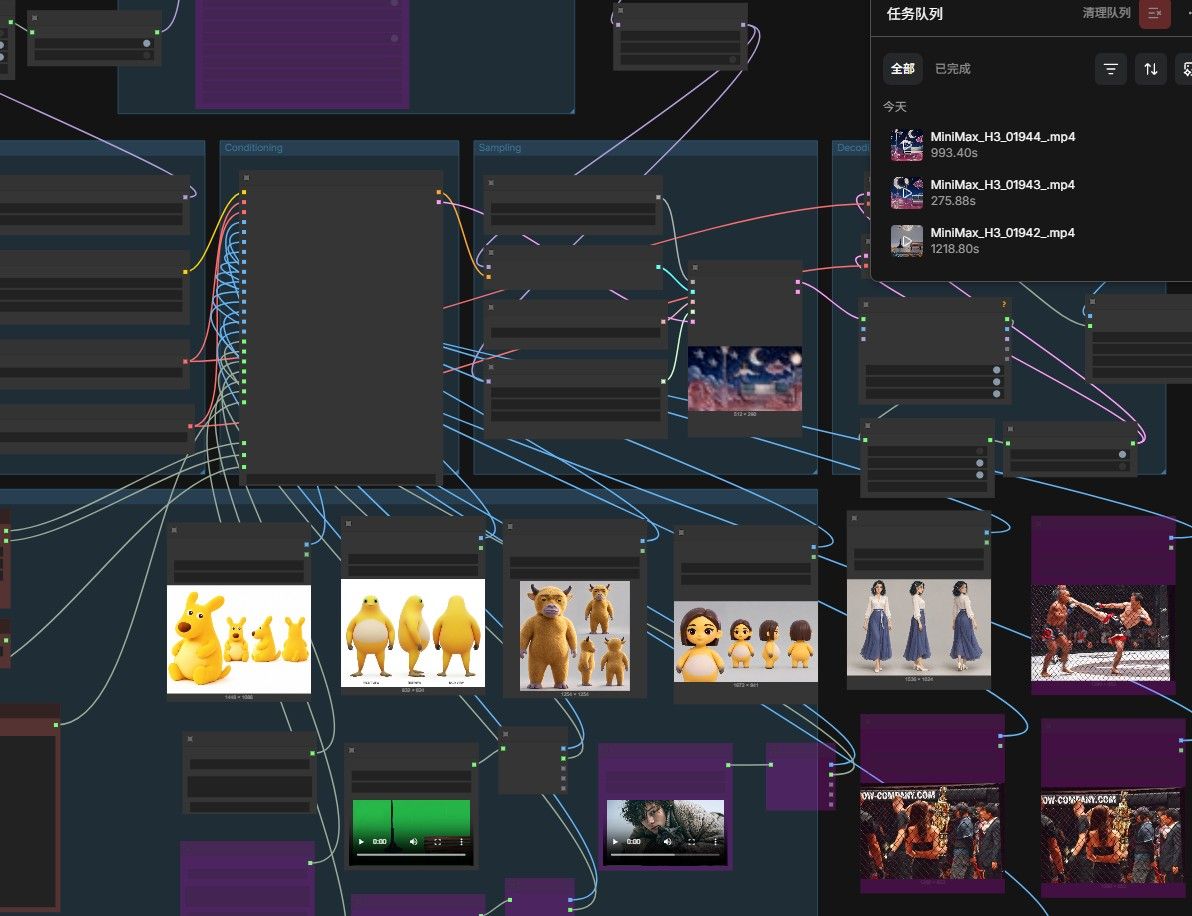This screenshot has height=916, width=1192.
Task: Click the orange question mark node icon
Action: click(1004, 304)
